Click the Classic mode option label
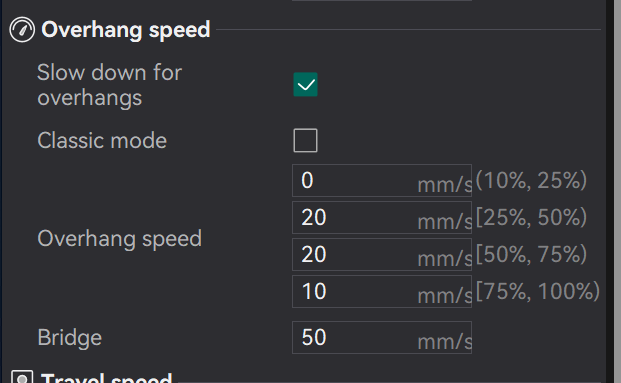The height and width of the screenshot is (383, 621). [102, 141]
